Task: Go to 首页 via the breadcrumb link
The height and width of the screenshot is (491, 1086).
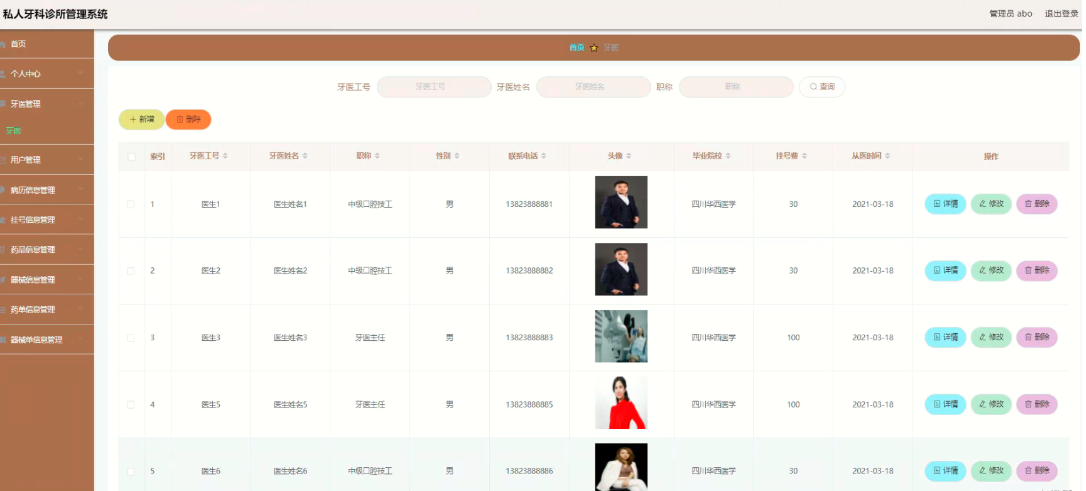Action: [576, 48]
